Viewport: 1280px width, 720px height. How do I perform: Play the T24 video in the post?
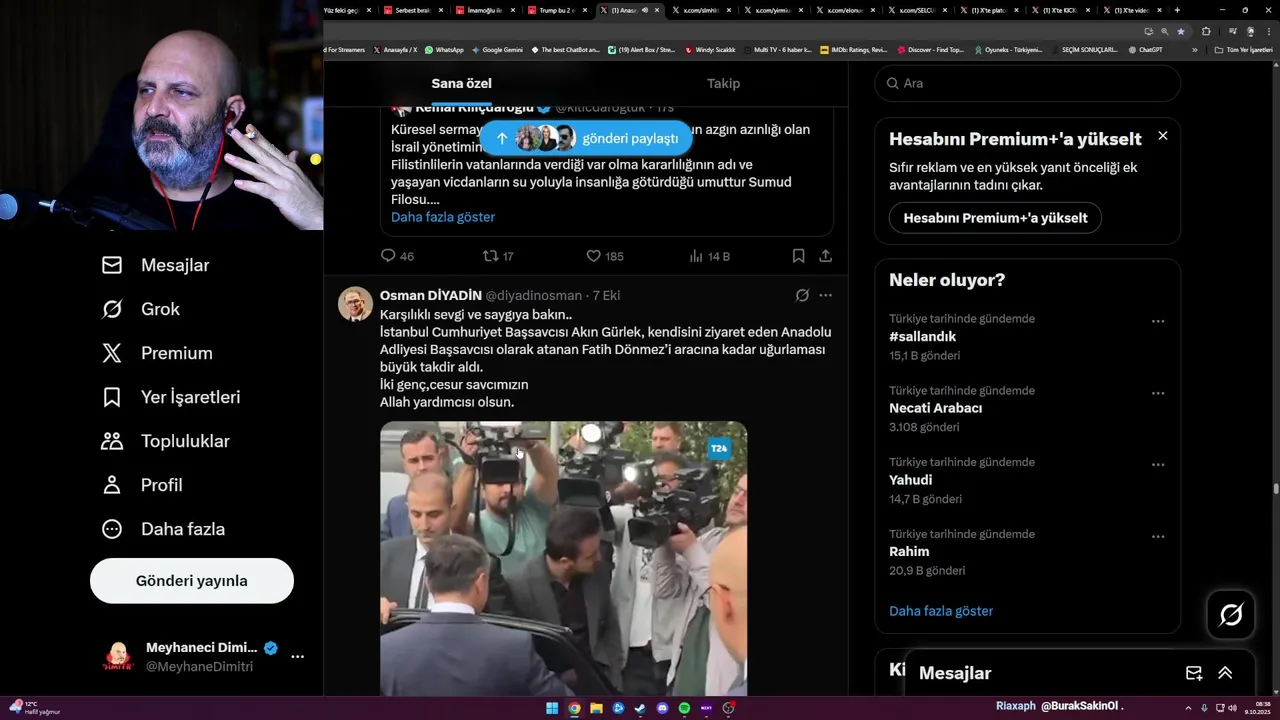pos(563,558)
